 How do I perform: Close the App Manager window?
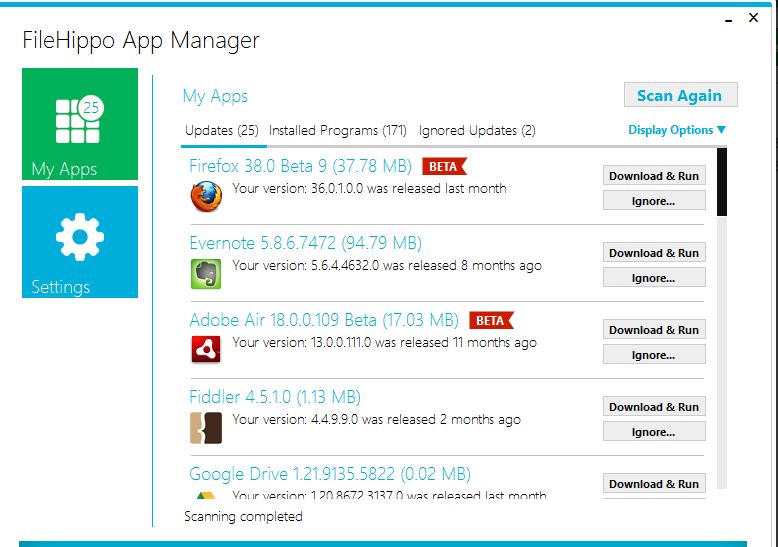click(x=753, y=17)
